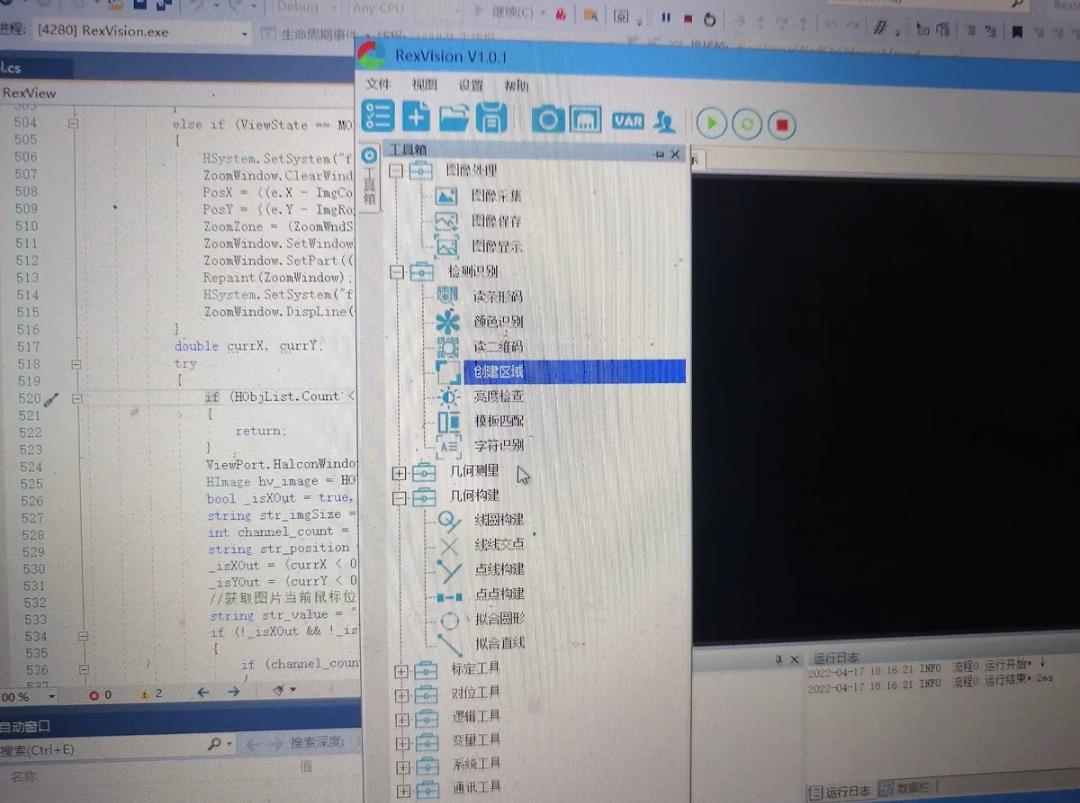Open the 设置 menu in RexVision
The height and width of the screenshot is (803, 1080).
click(471, 85)
